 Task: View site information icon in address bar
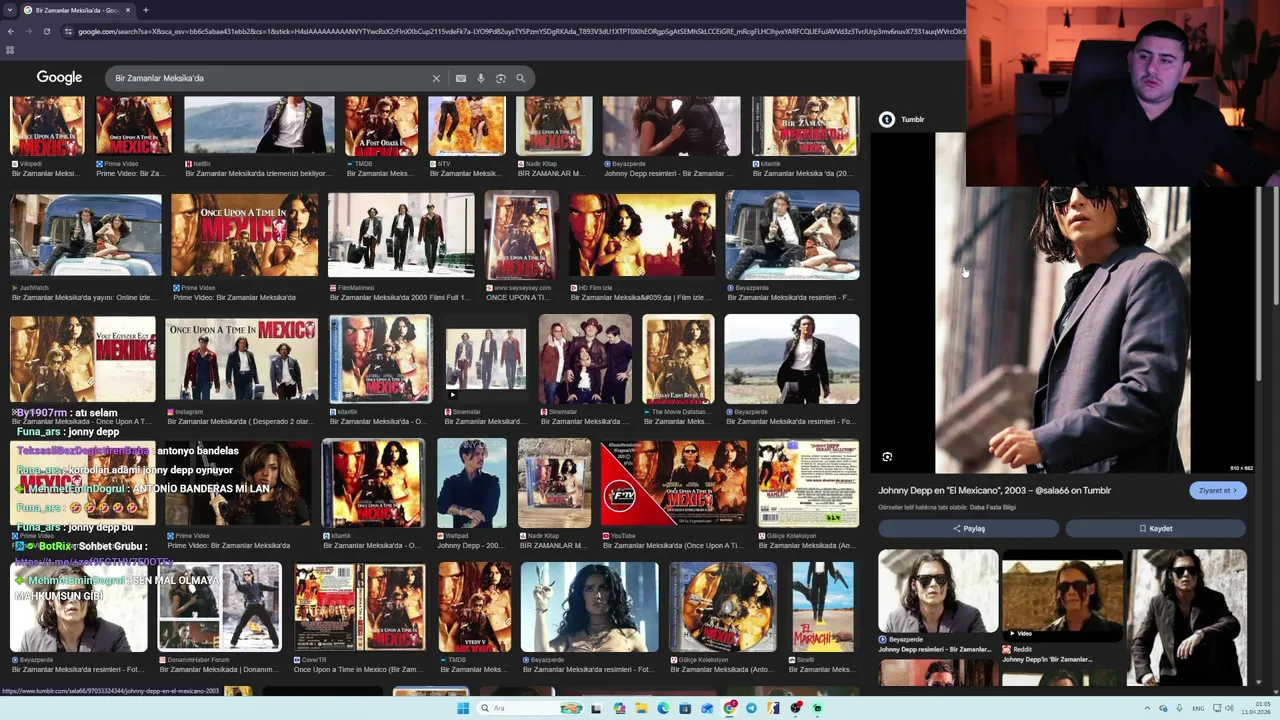point(68,31)
